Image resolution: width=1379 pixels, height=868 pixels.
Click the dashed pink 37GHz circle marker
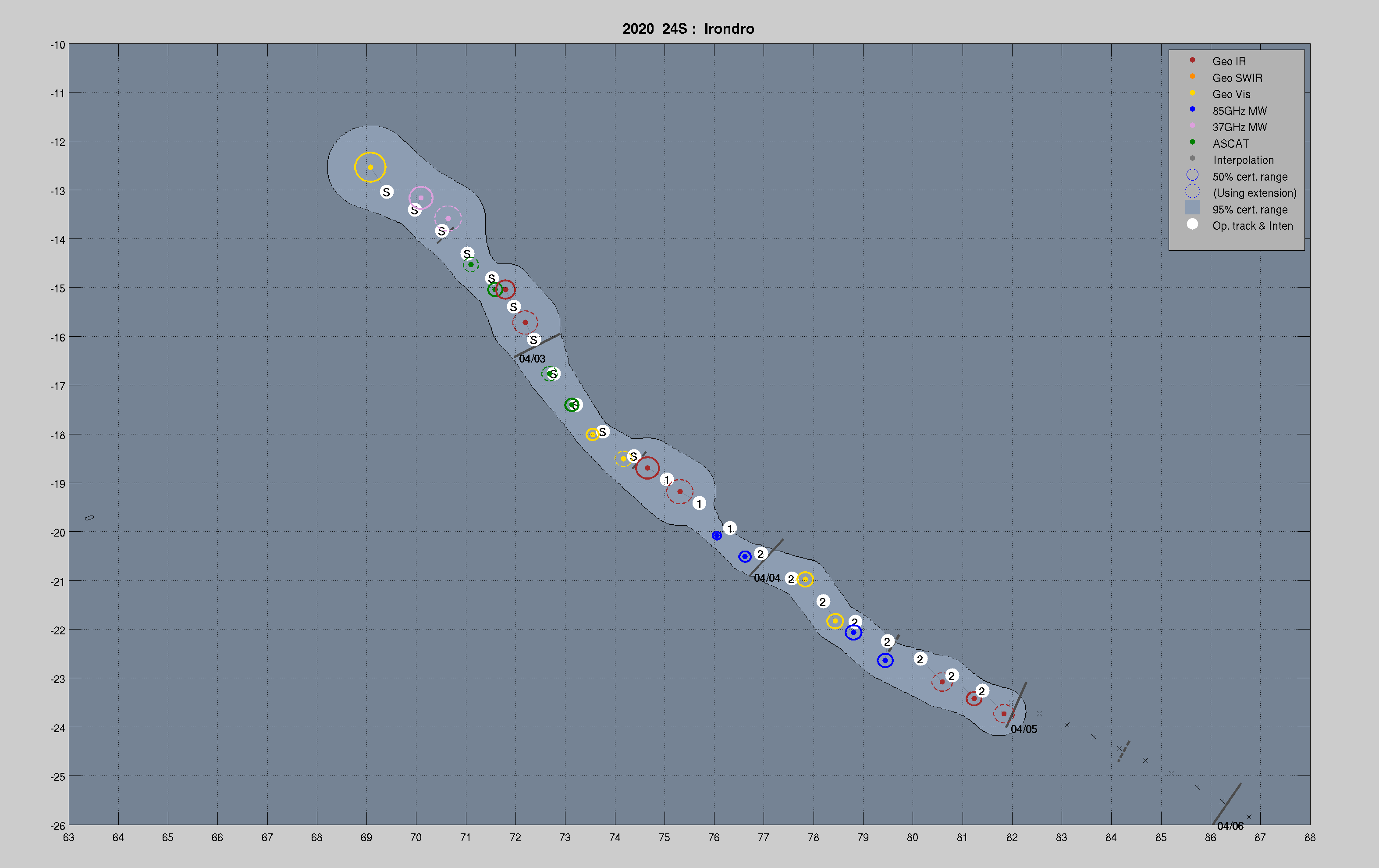click(448, 218)
